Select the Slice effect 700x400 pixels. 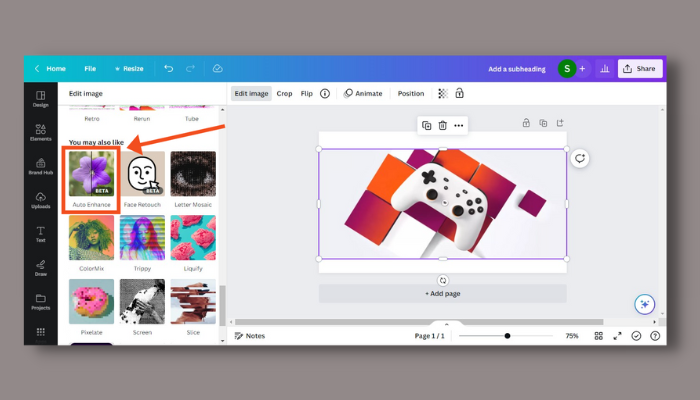[x=193, y=301]
